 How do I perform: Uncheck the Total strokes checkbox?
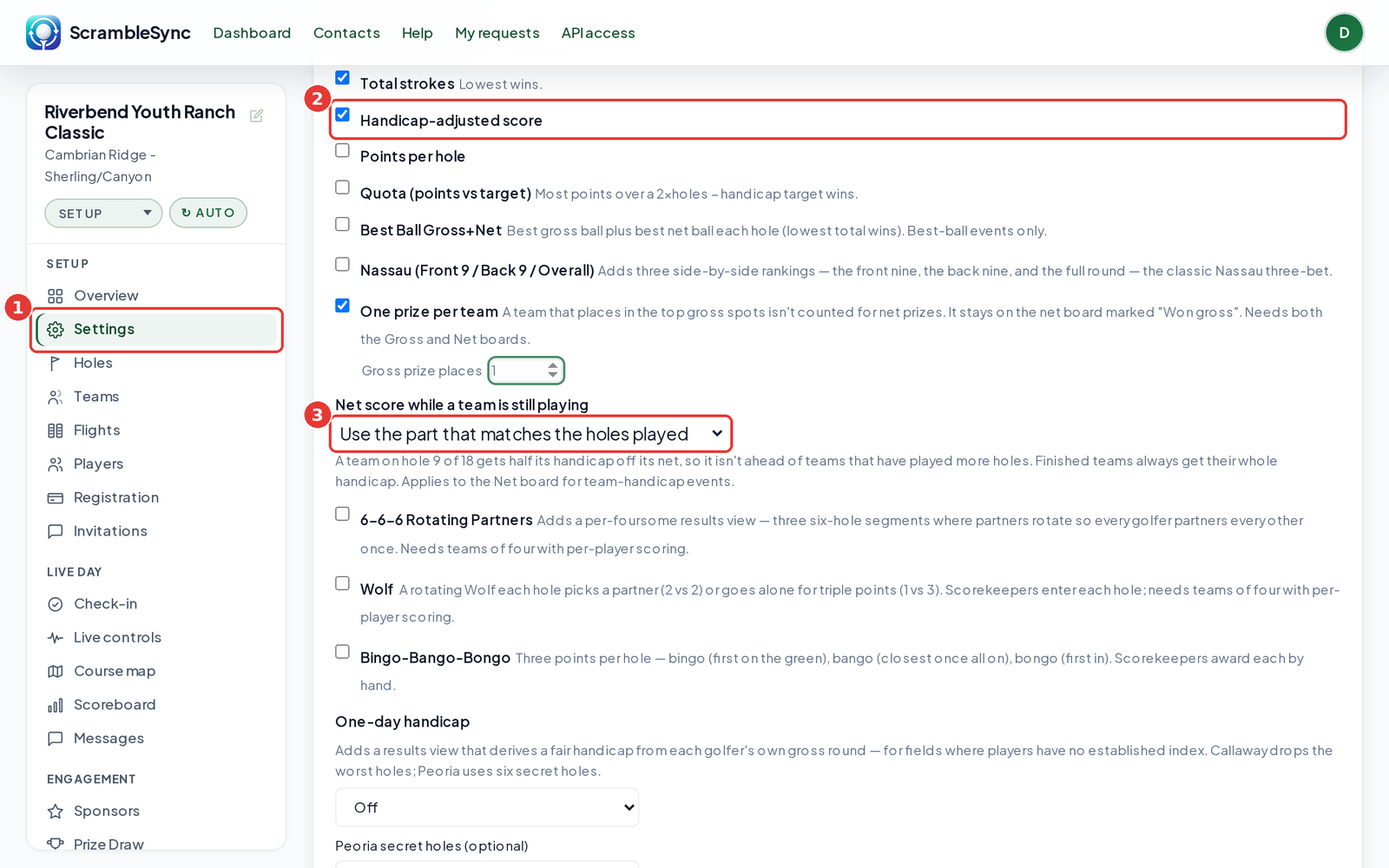tap(343, 77)
